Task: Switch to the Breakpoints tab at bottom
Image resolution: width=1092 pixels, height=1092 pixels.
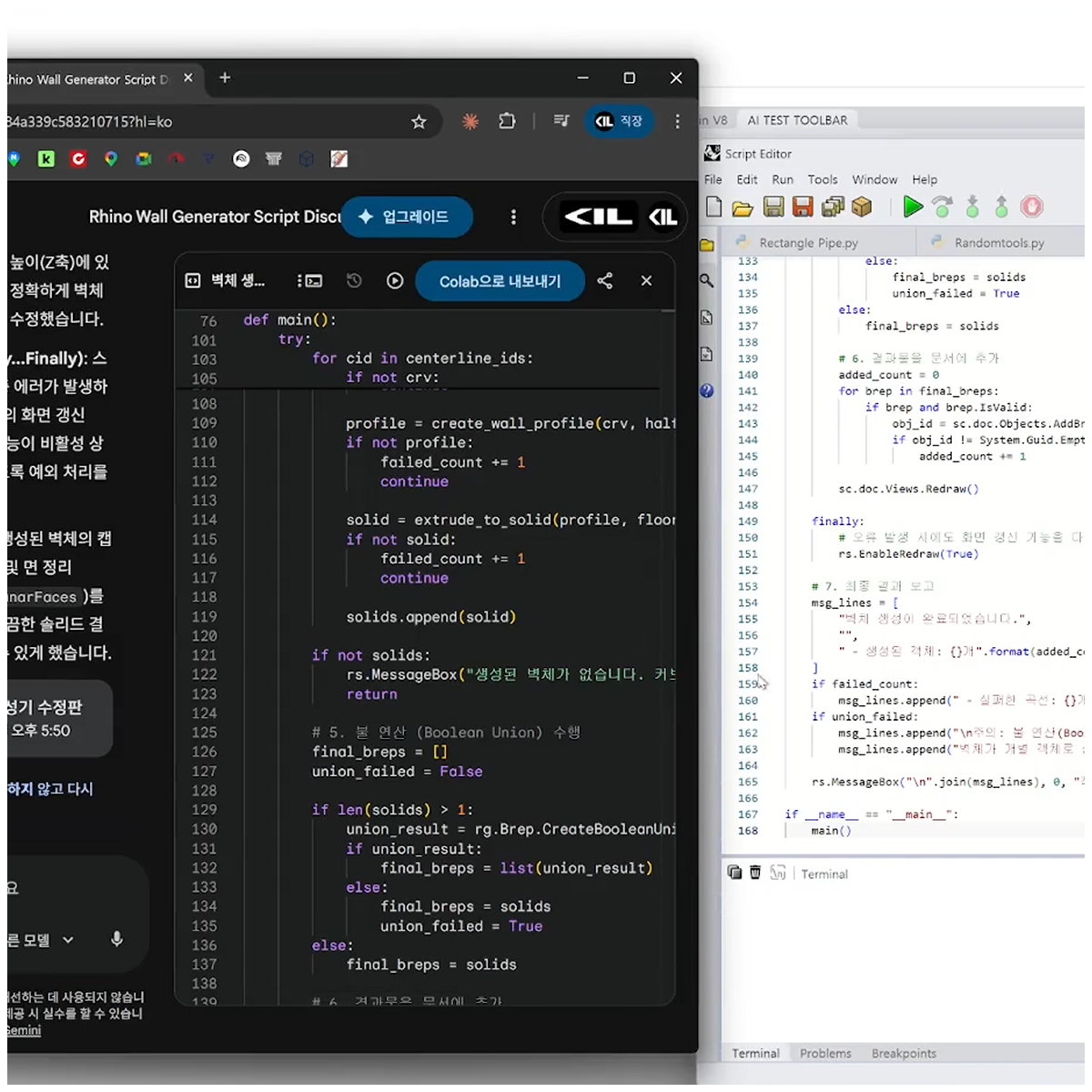Action: click(904, 1054)
